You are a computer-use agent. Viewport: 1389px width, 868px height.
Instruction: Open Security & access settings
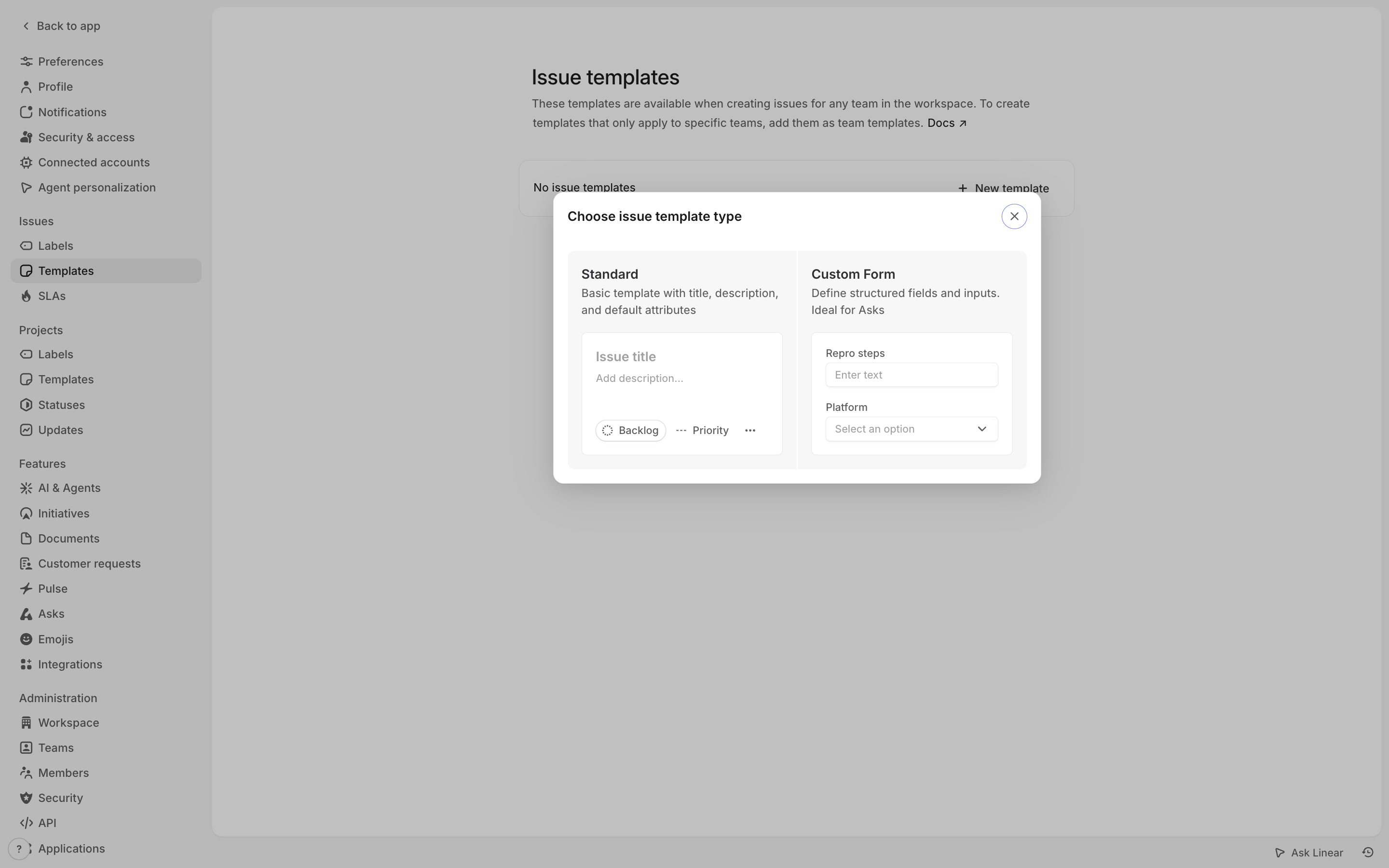tap(106, 137)
